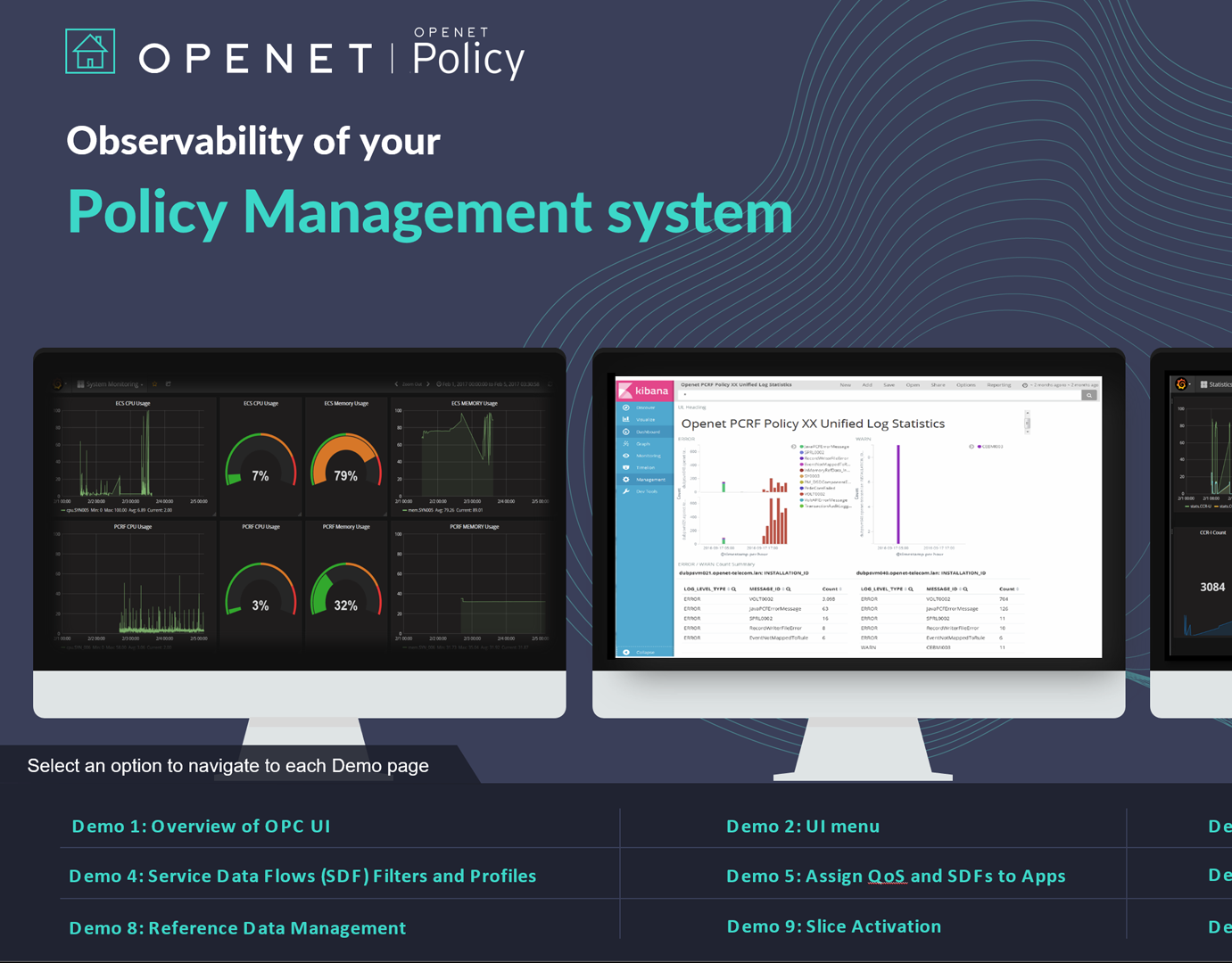The image size is (1232, 963).
Task: Click Save in the Kibana top menu
Action: click(x=889, y=385)
